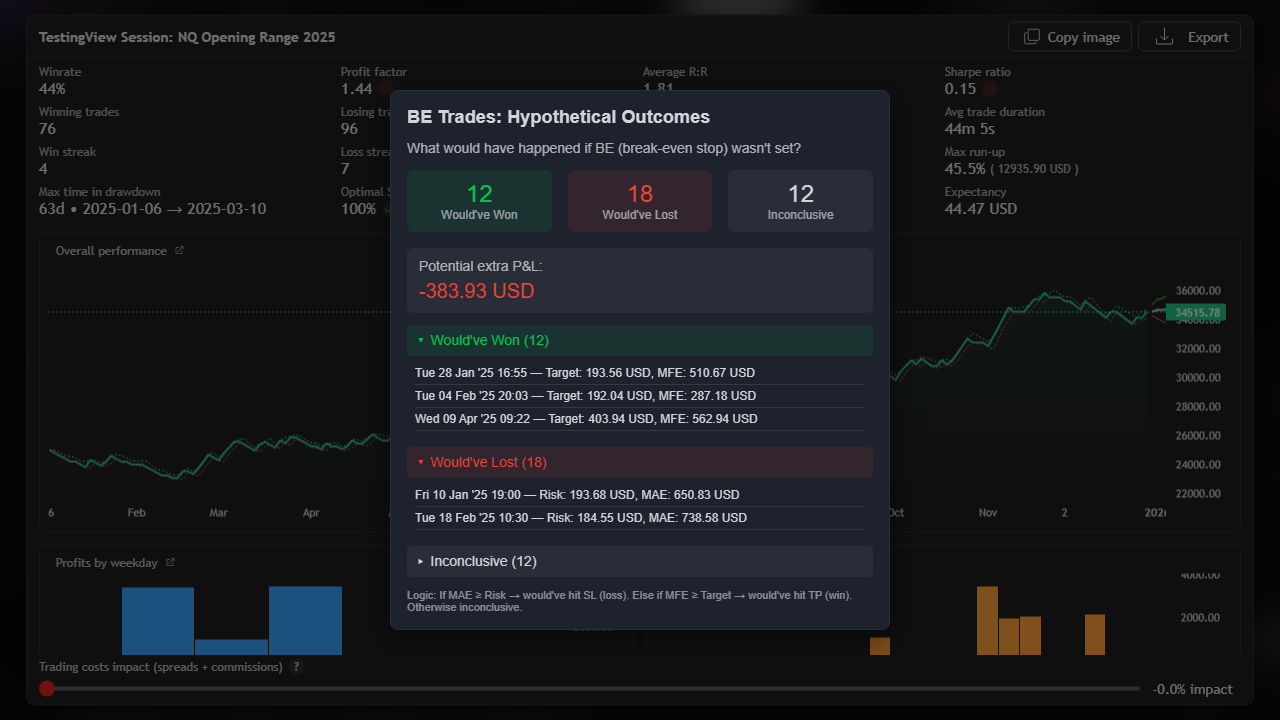Click the BE Trades: Hypothetical Outcomes title
The image size is (1280, 720).
pos(558,117)
